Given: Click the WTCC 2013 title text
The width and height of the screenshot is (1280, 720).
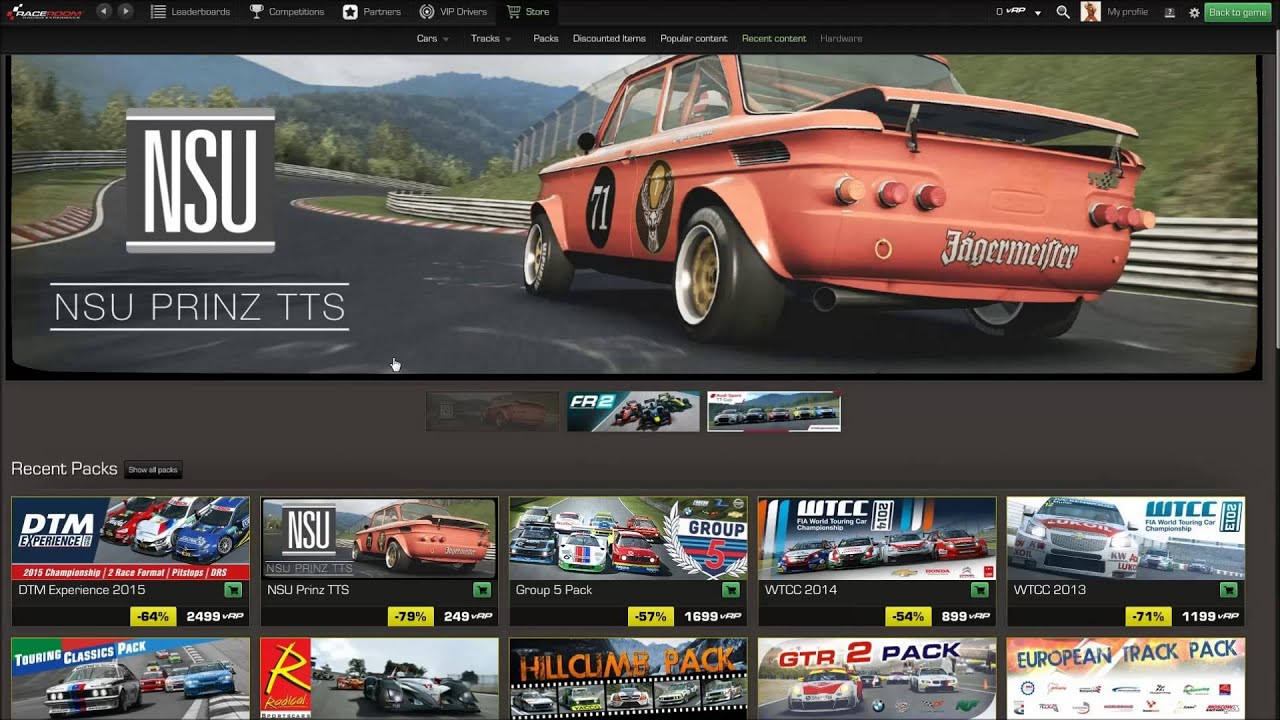Looking at the screenshot, I should click(x=1050, y=590).
